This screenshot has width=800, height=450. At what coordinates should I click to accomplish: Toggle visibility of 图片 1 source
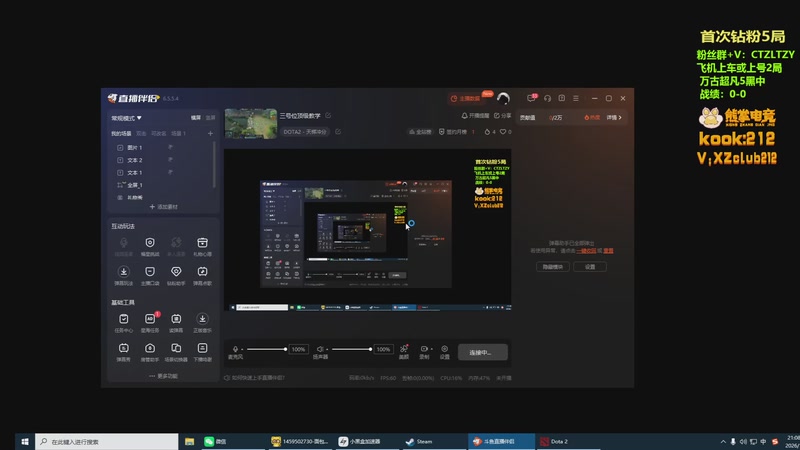click(170, 147)
